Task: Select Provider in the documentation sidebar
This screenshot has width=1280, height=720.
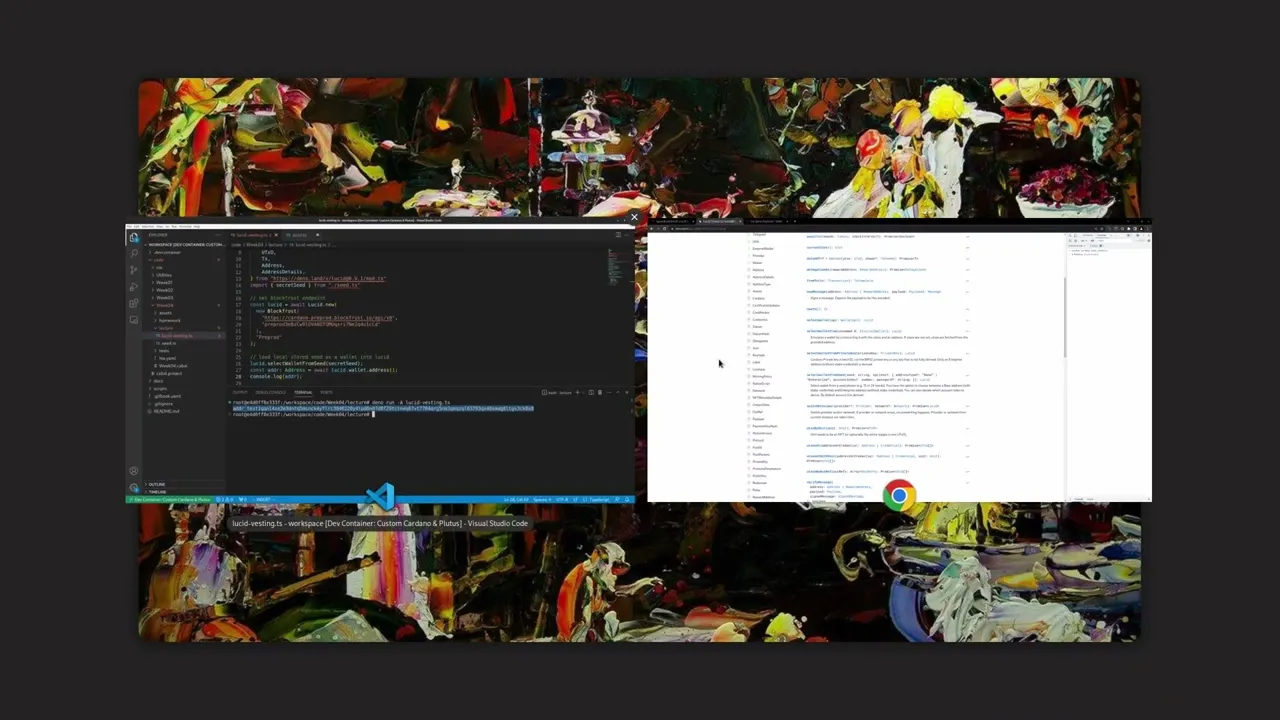Action: tap(756, 256)
